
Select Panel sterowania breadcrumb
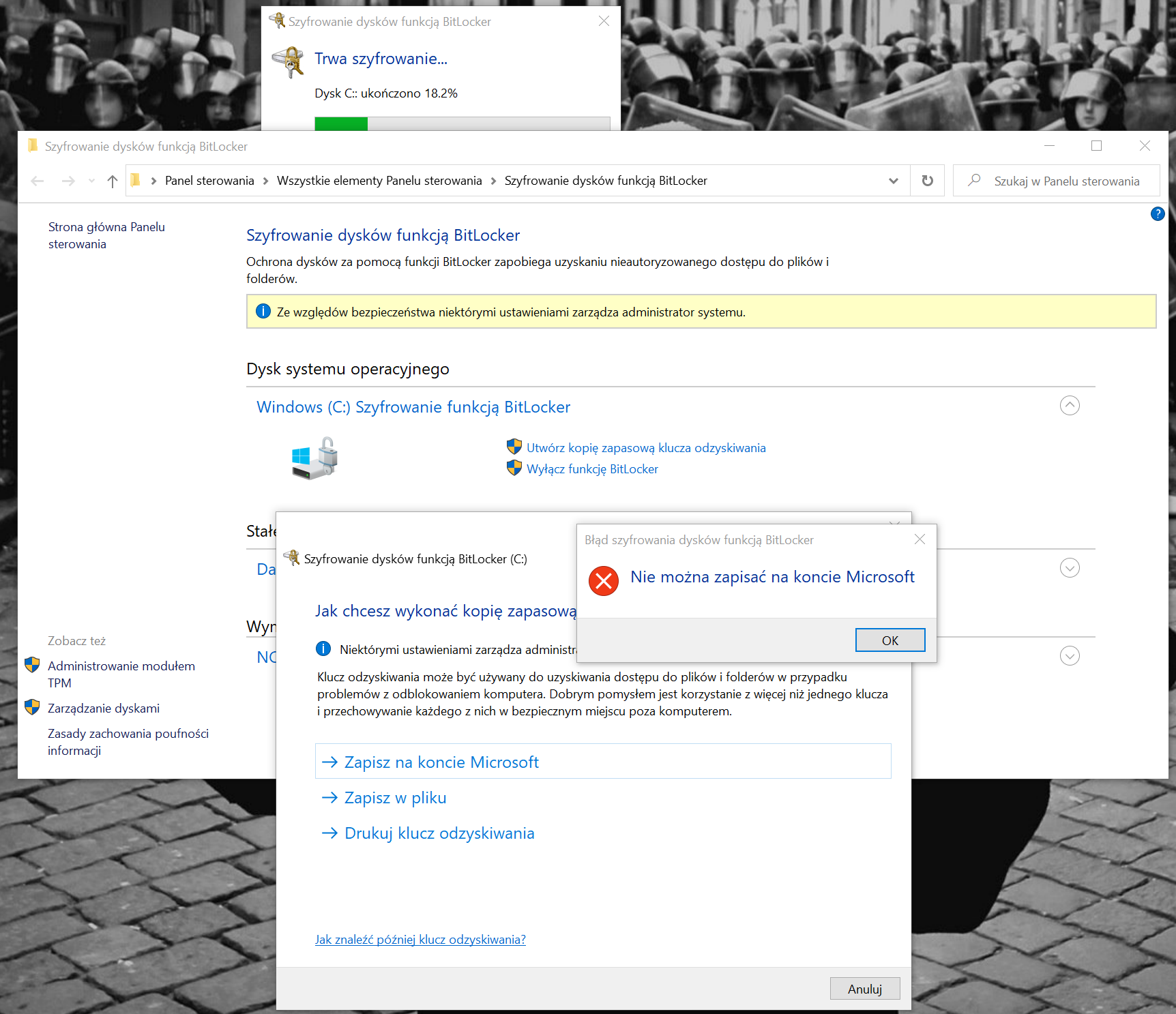pyautogui.click(x=209, y=181)
